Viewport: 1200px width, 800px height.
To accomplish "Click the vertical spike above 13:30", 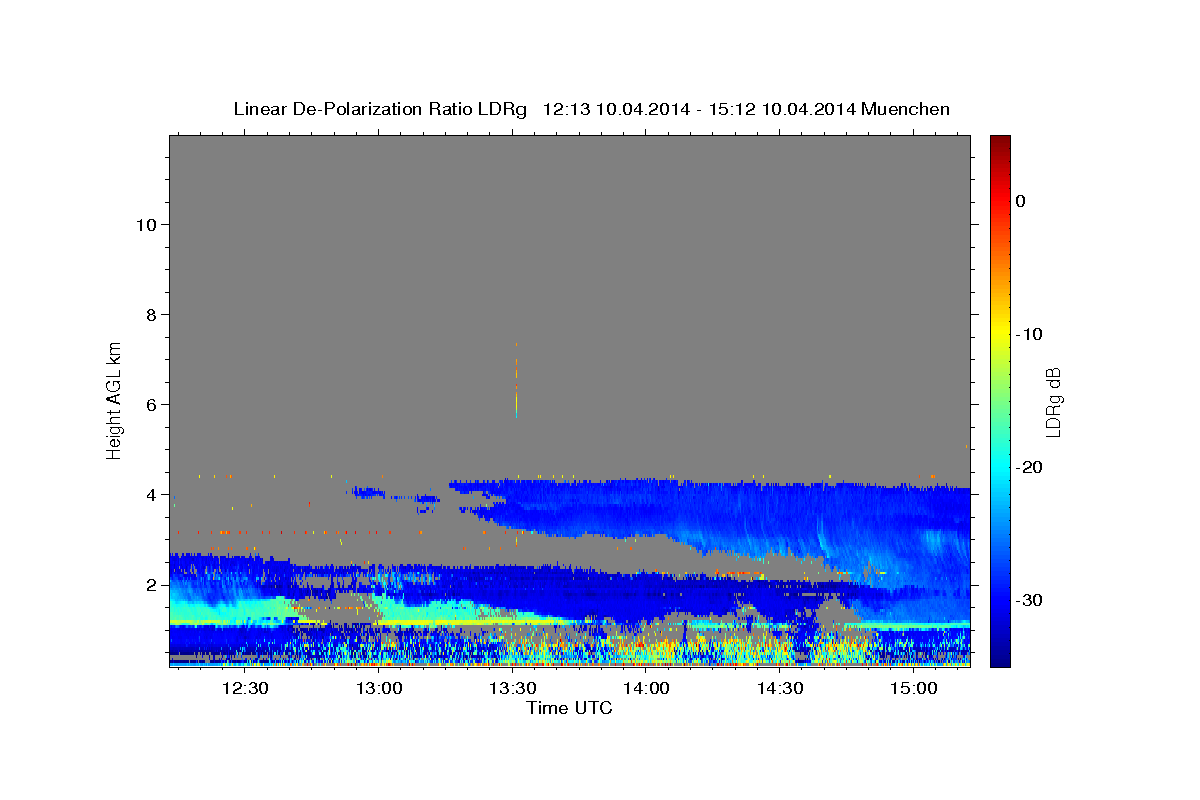I will pos(516,380).
